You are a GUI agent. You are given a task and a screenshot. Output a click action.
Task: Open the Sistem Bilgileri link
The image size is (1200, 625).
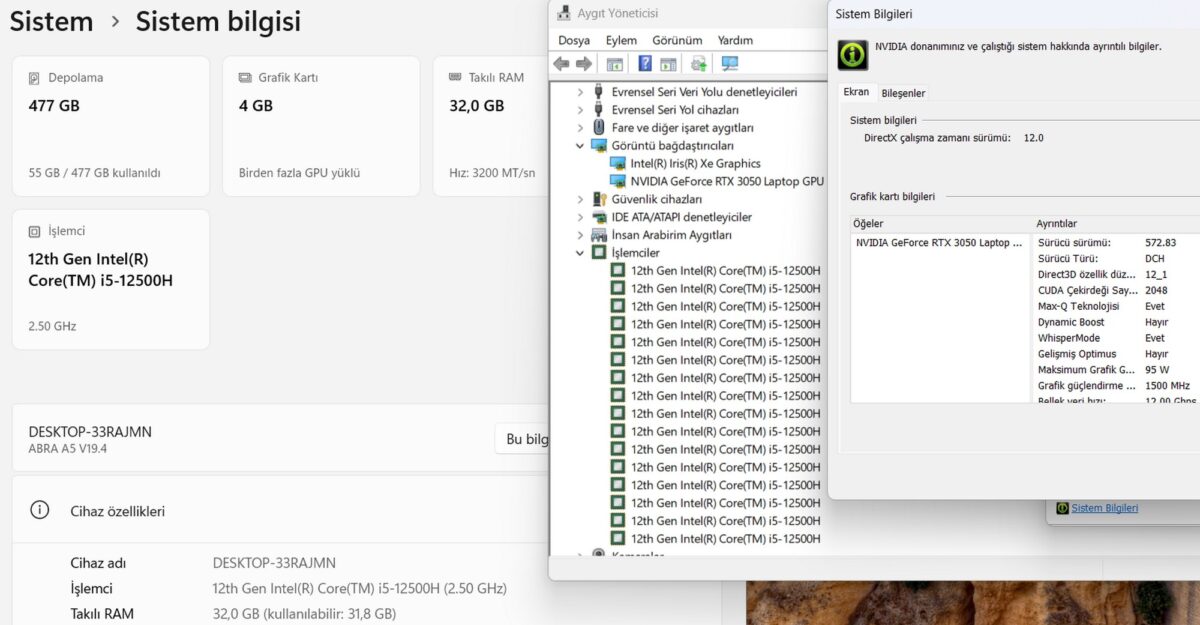click(x=1104, y=508)
